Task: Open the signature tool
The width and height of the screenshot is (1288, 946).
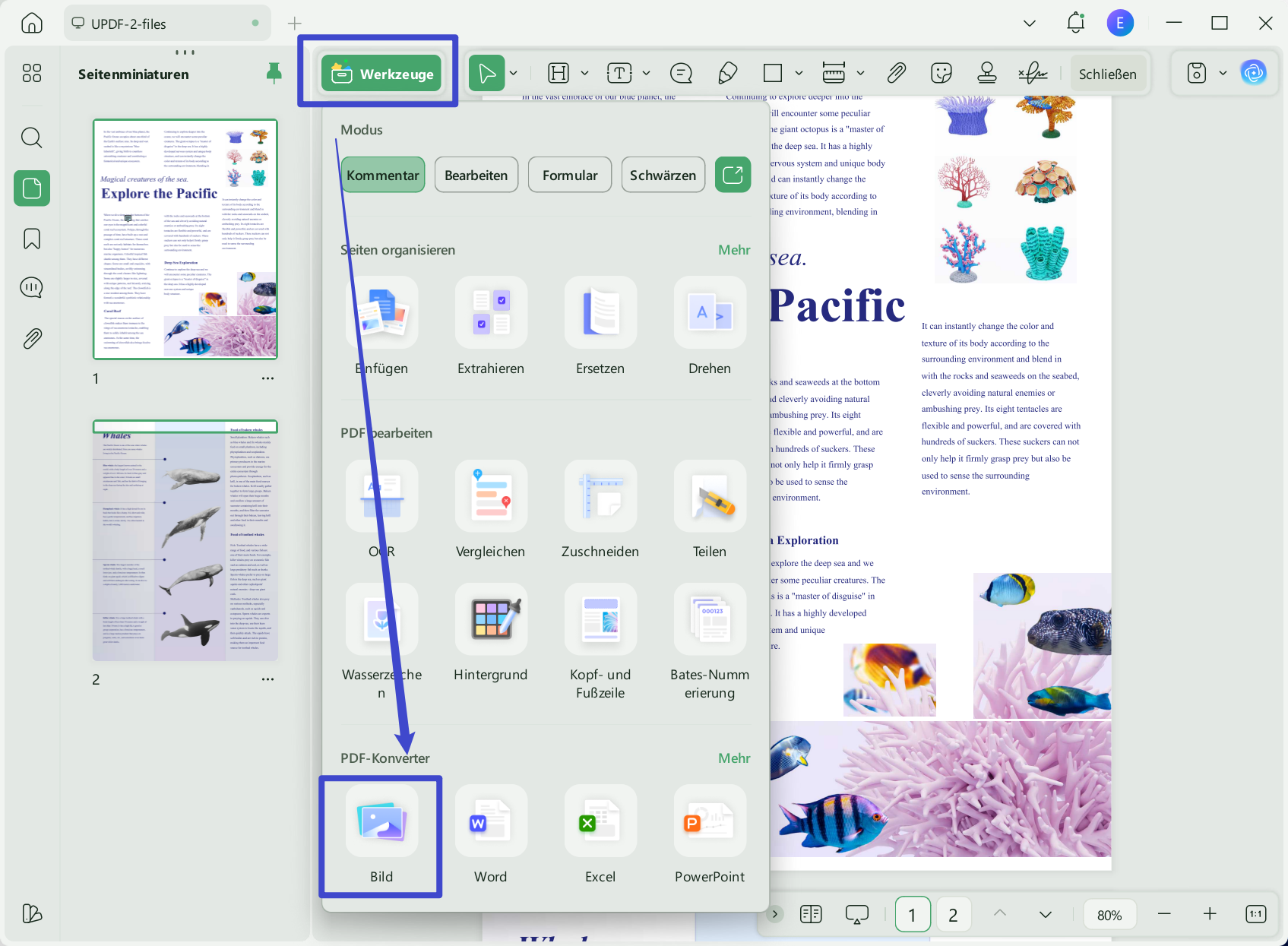Action: [x=1033, y=73]
